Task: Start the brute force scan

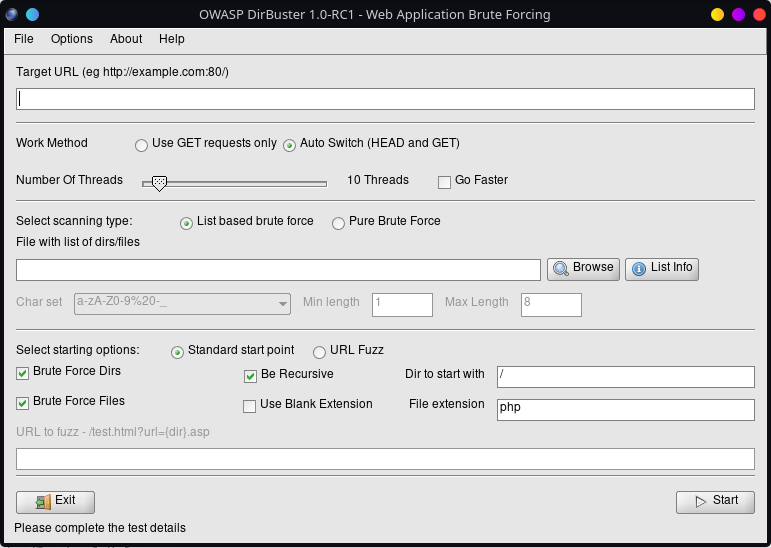Action: point(715,501)
